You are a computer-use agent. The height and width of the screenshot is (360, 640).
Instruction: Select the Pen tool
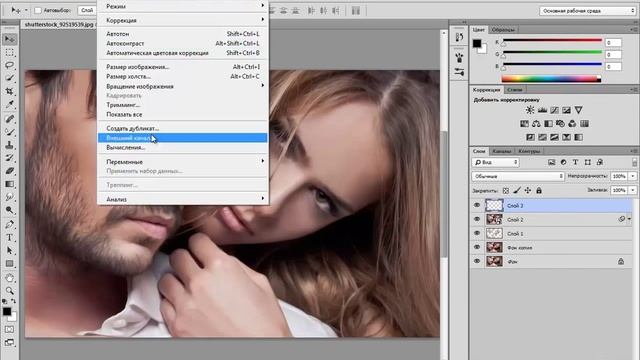9,224
